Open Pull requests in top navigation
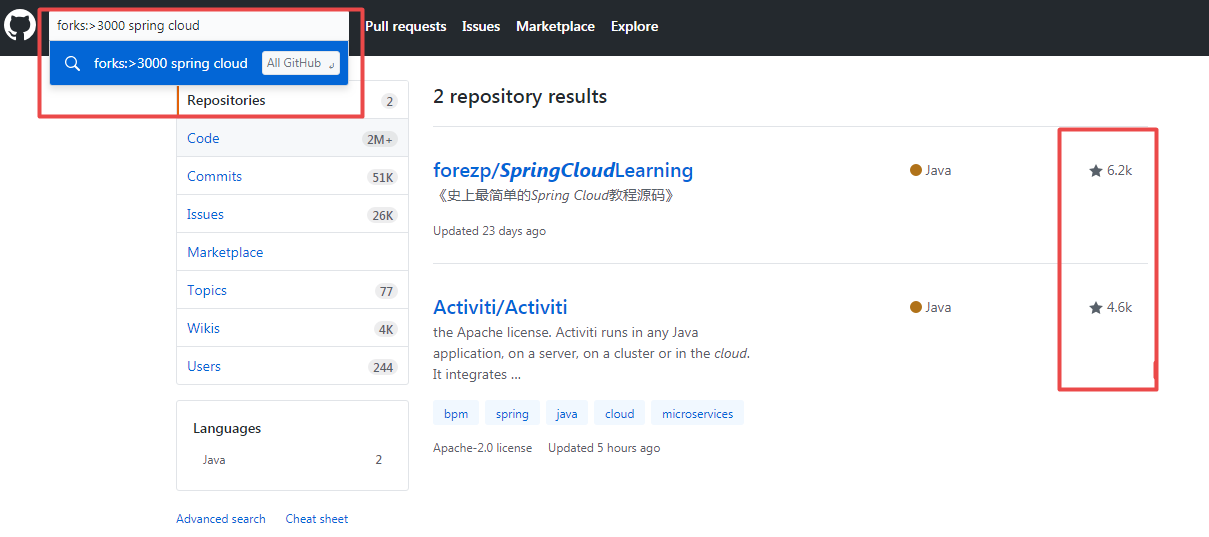 (x=406, y=26)
